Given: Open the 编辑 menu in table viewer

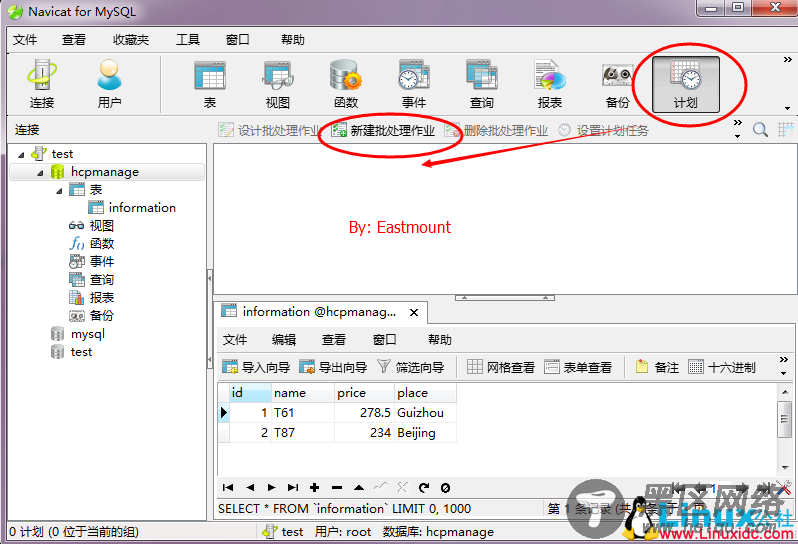Looking at the screenshot, I should (284, 339).
